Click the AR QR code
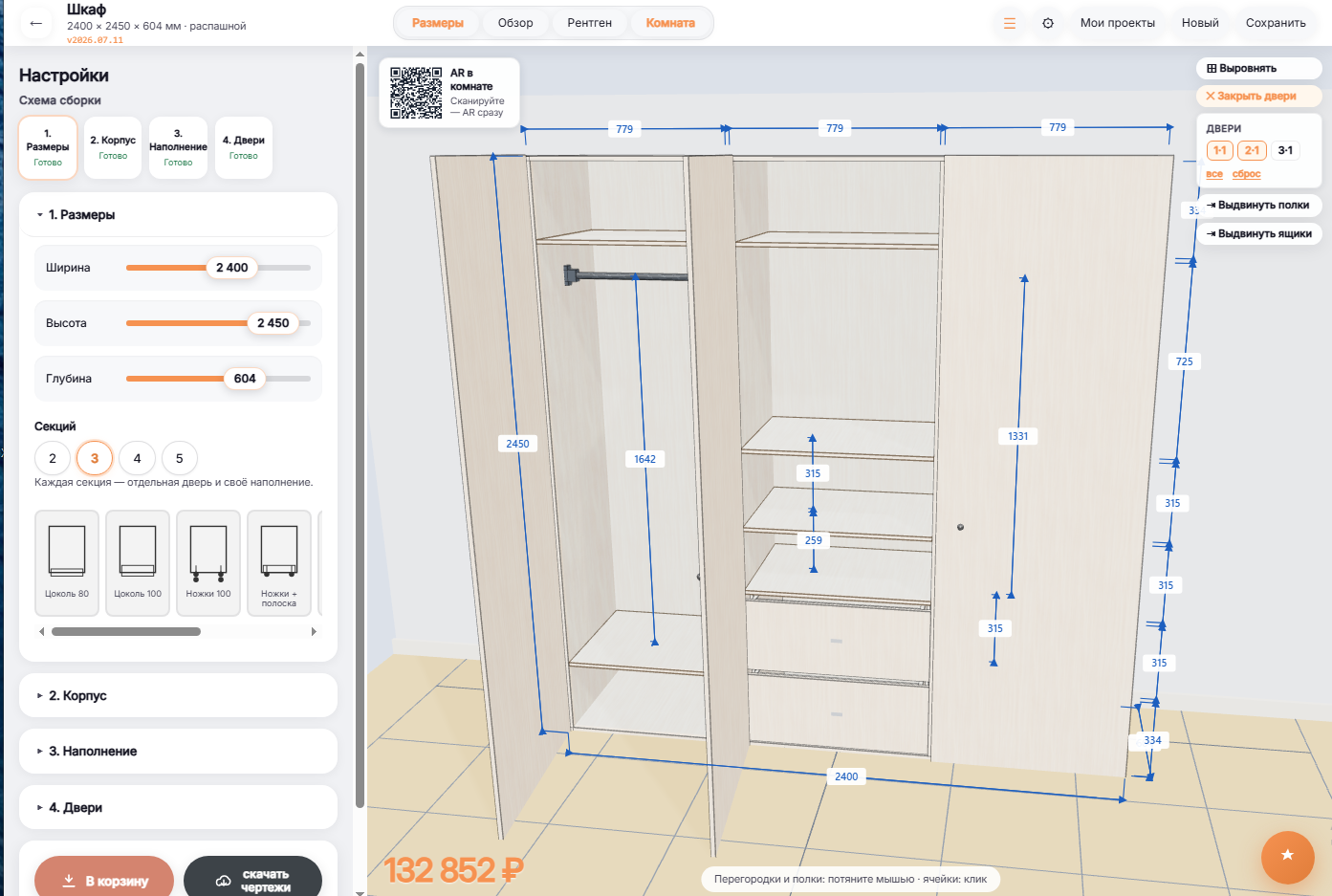Viewport: 1332px width, 896px height. [x=416, y=92]
